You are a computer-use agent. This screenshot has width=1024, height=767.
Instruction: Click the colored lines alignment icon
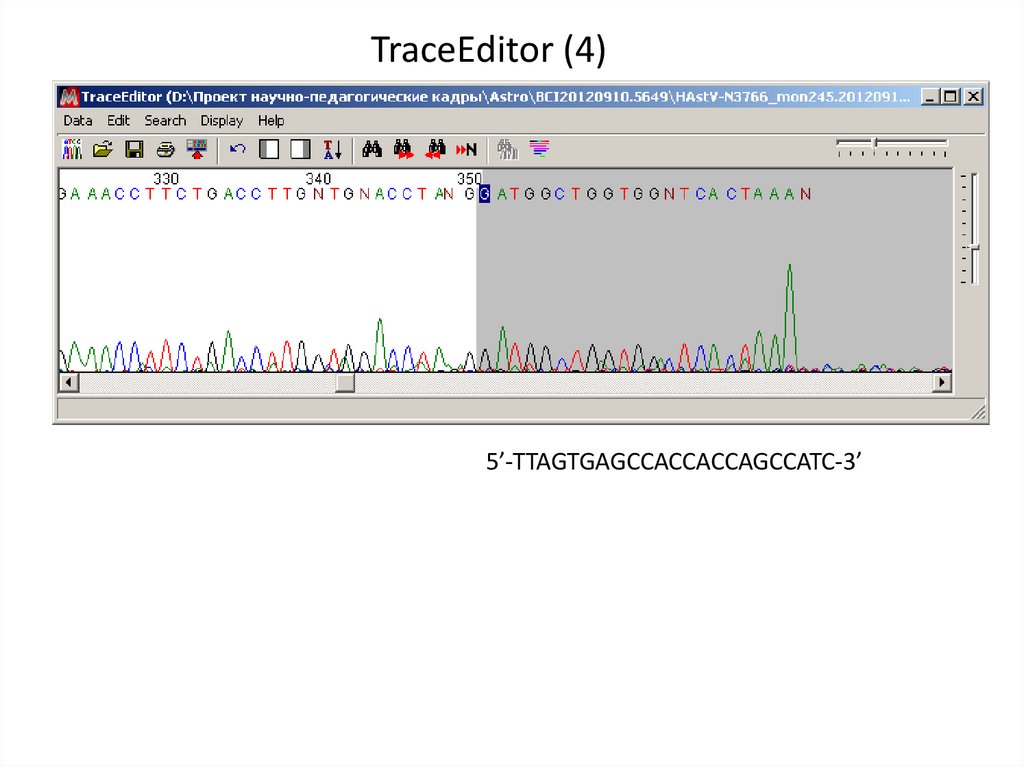click(x=539, y=149)
